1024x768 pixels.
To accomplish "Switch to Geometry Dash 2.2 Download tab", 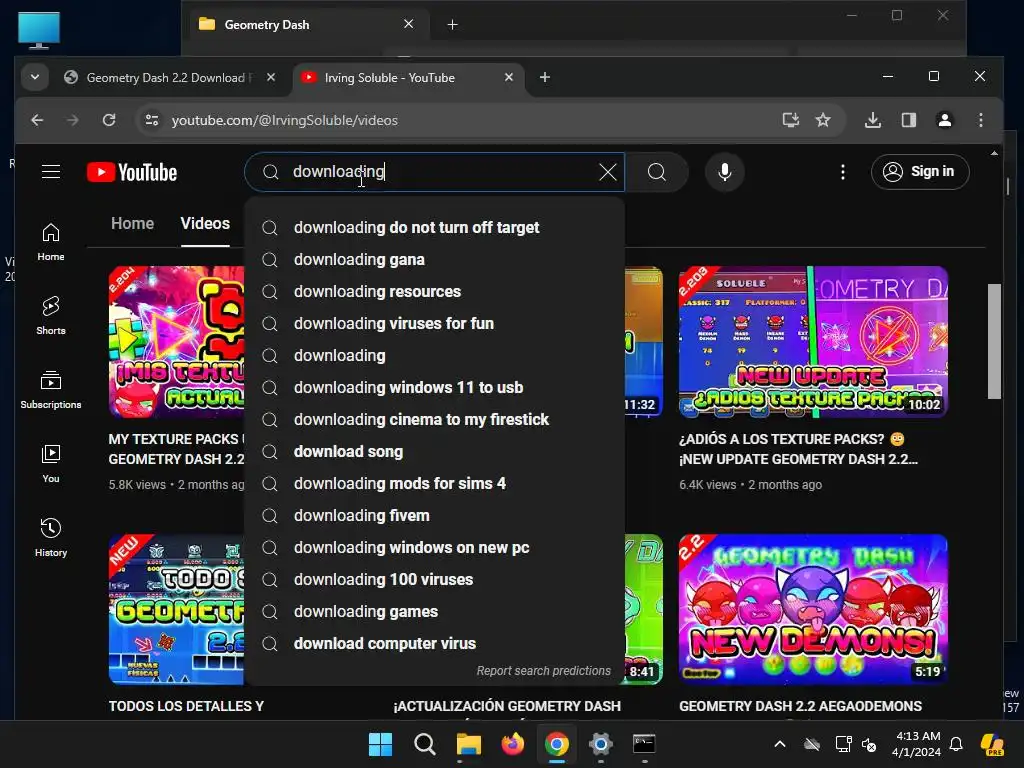I will pos(168,78).
